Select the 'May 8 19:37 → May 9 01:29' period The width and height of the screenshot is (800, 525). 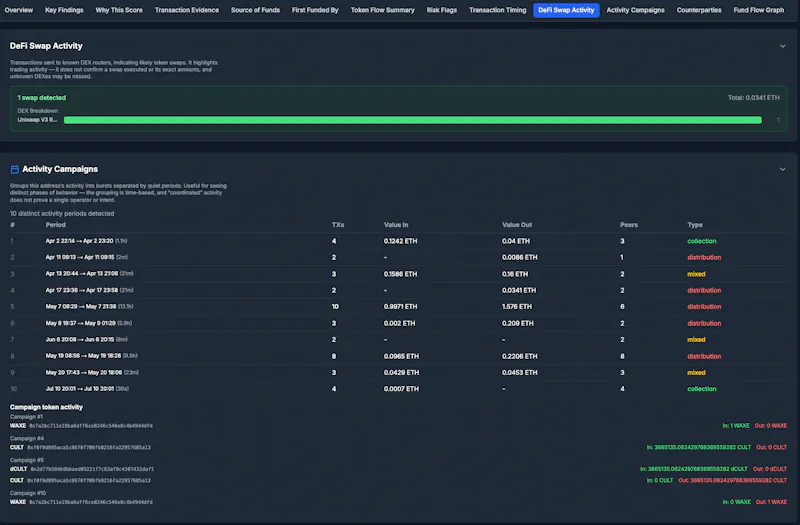pyautogui.click(x=89, y=323)
